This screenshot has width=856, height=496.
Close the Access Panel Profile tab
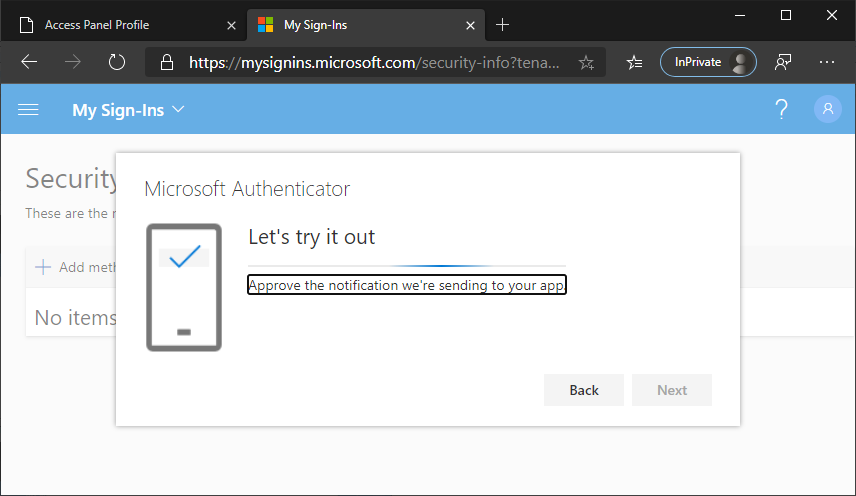tap(231, 25)
